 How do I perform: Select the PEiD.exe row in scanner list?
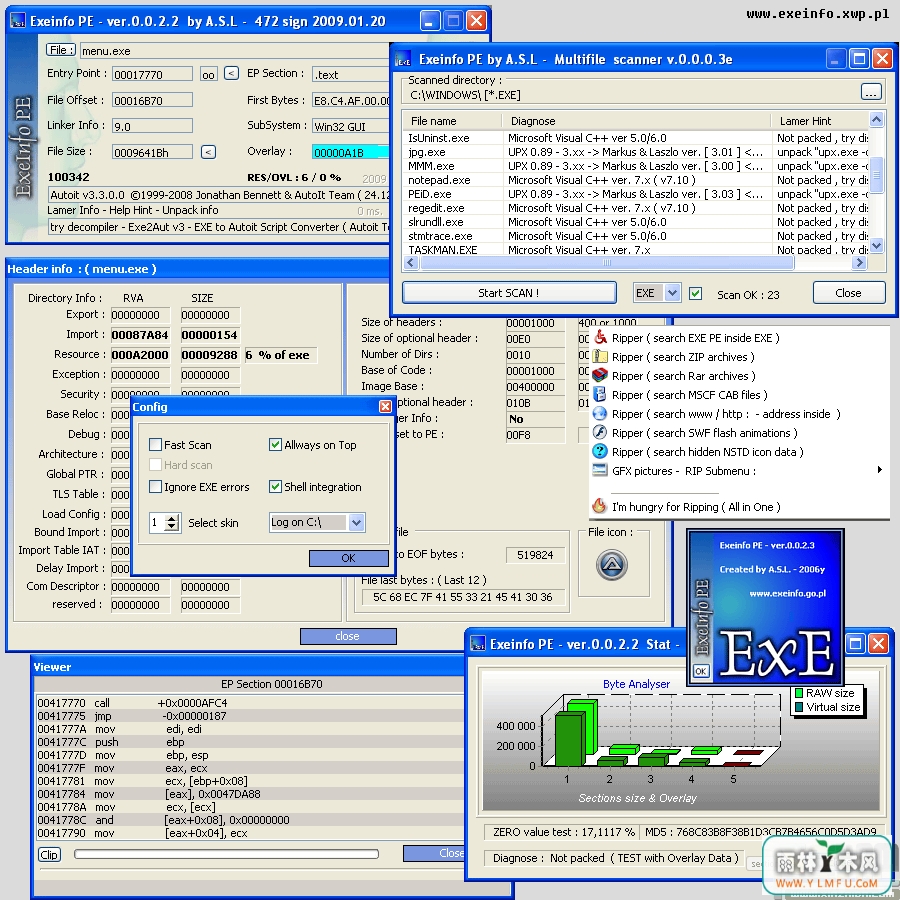pyautogui.click(x=636, y=194)
